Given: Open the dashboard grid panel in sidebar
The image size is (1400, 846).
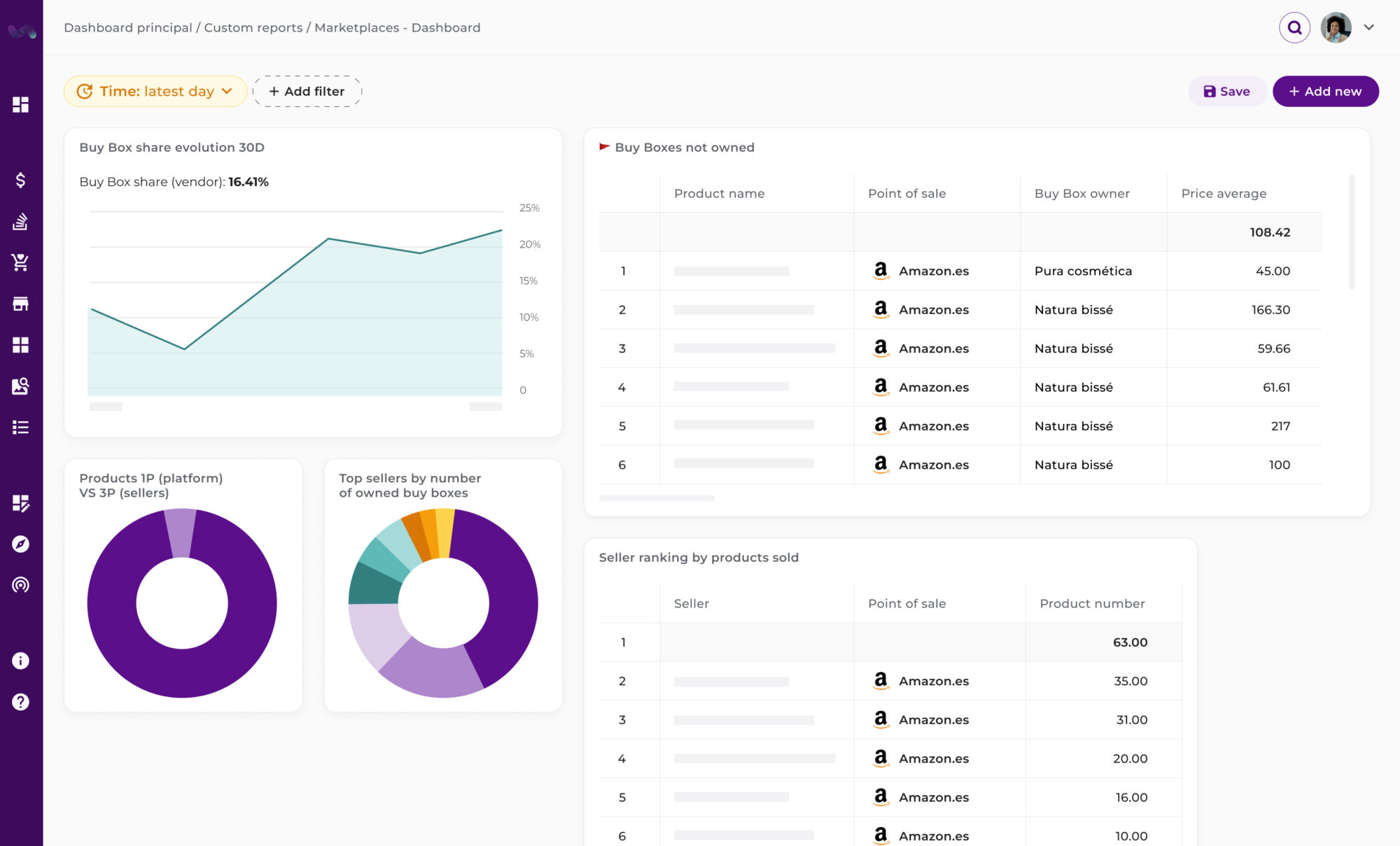Looking at the screenshot, I should (x=20, y=104).
